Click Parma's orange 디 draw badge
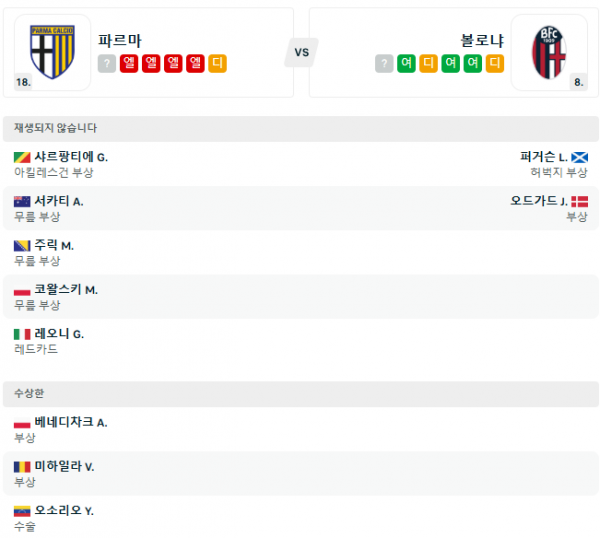The width and height of the screenshot is (600, 538). (x=217, y=64)
